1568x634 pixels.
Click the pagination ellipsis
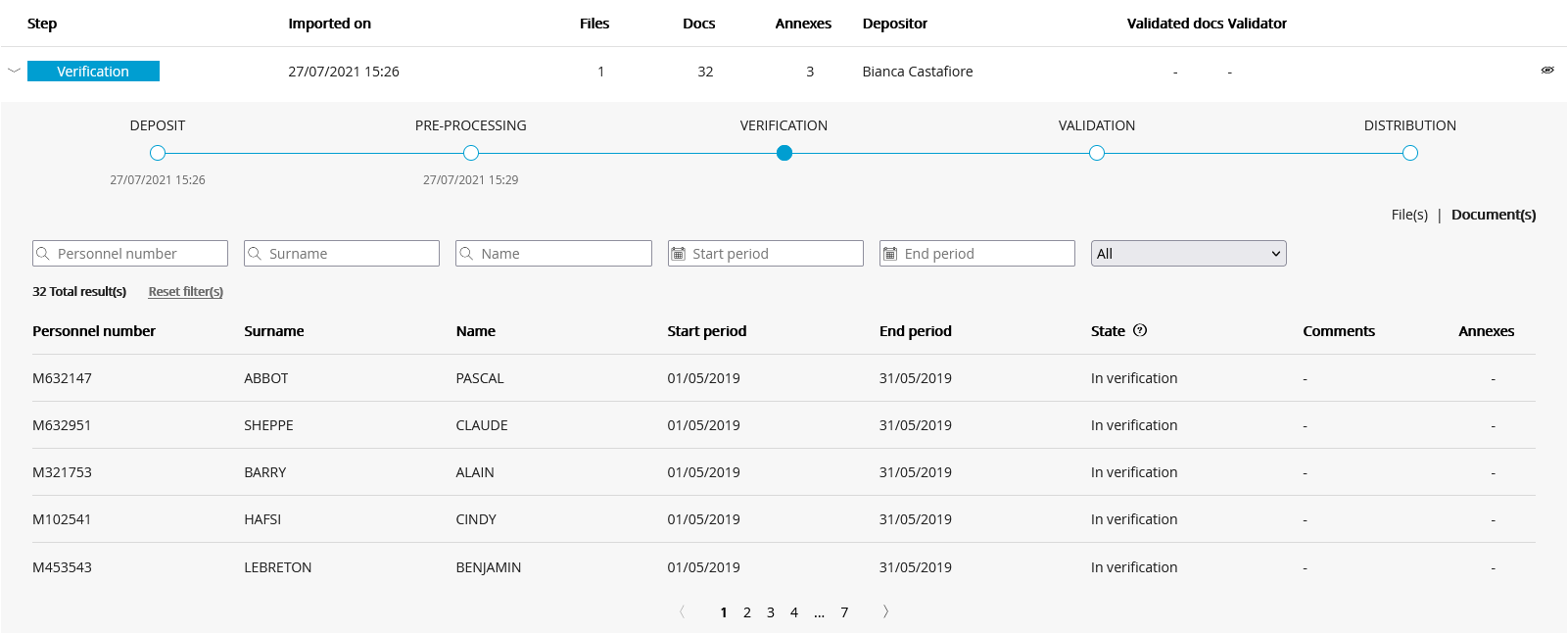[x=820, y=613]
